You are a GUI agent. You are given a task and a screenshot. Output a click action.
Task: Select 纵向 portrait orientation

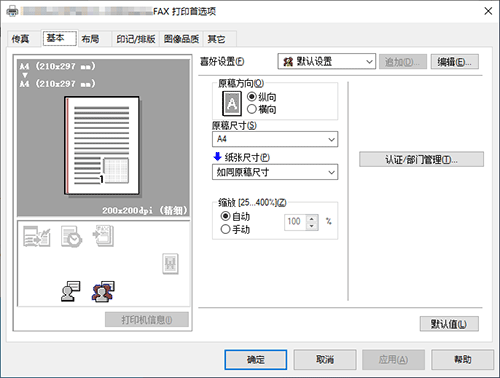(x=262, y=97)
